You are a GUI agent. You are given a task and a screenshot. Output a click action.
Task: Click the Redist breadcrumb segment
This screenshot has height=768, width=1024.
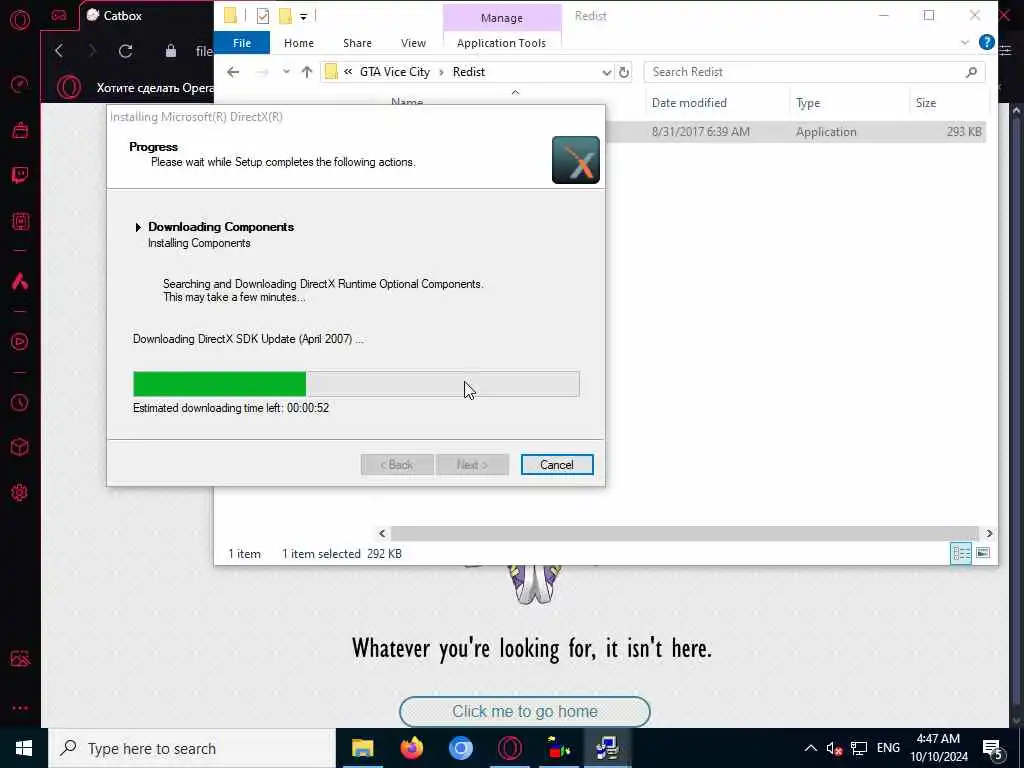(x=469, y=72)
